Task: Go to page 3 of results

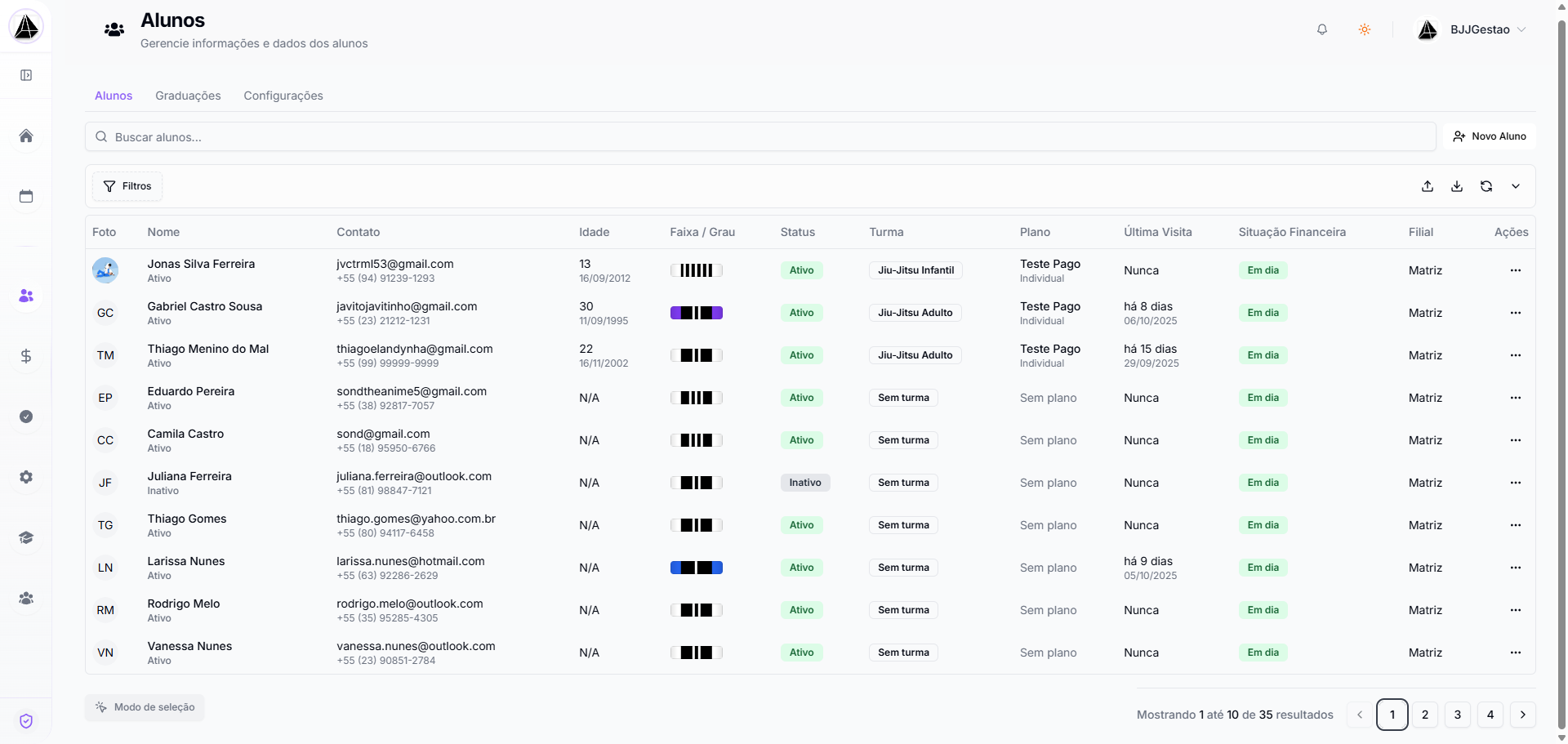Action: [x=1457, y=715]
